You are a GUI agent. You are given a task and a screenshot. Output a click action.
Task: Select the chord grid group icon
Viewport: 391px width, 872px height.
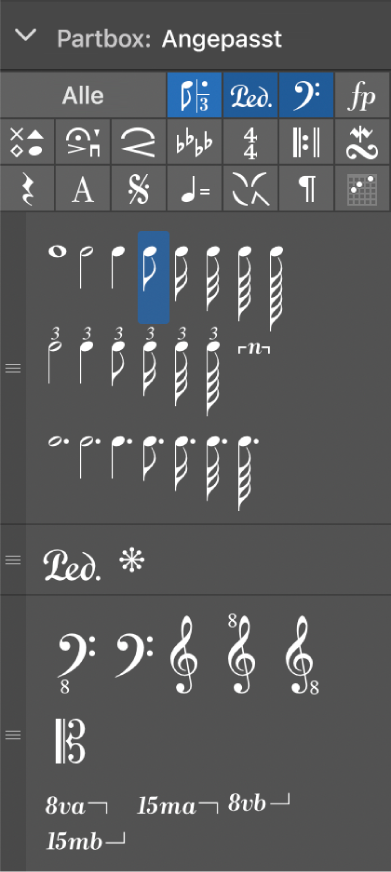(x=362, y=188)
